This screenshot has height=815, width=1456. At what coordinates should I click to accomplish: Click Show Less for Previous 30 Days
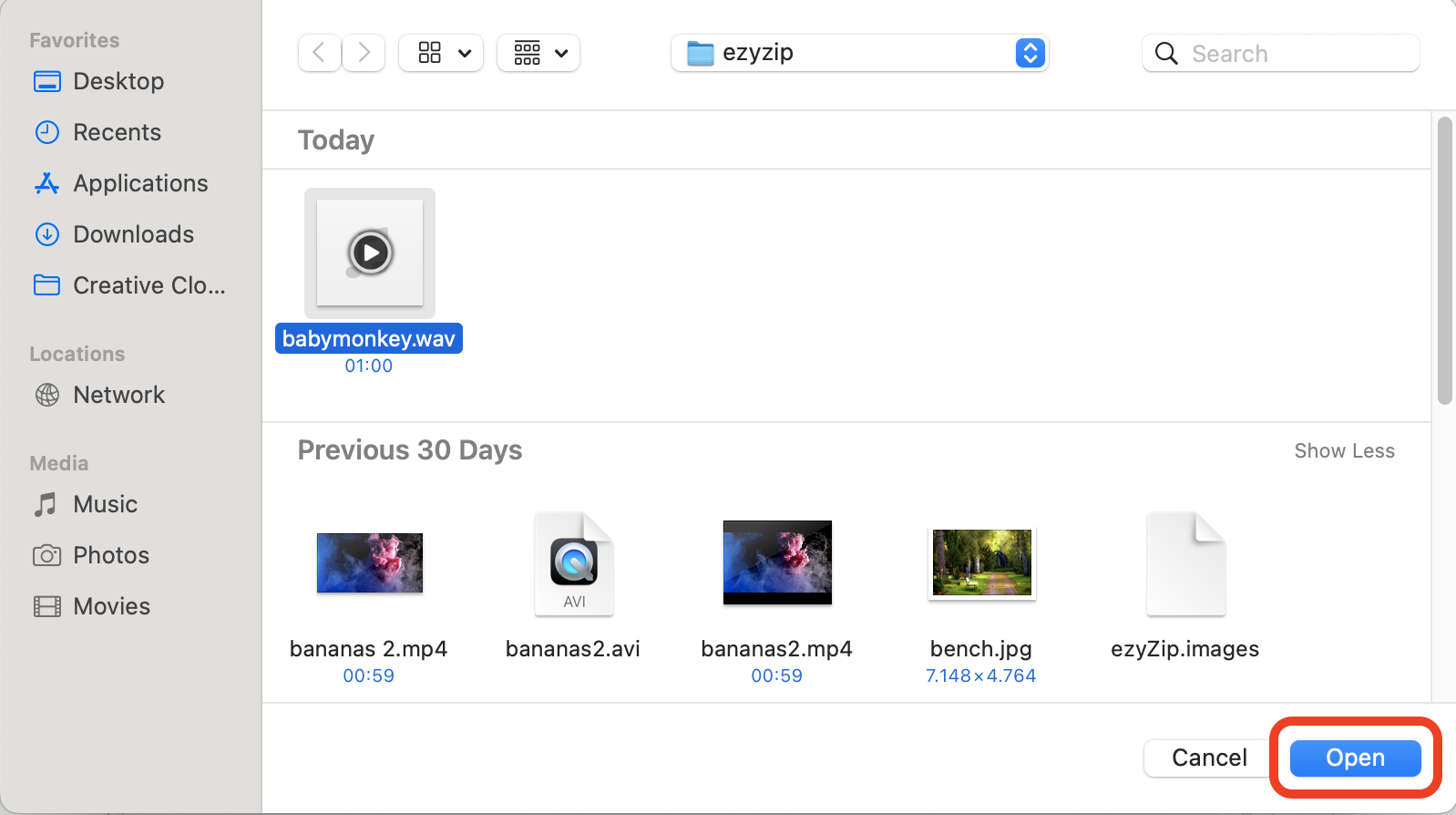click(1344, 451)
